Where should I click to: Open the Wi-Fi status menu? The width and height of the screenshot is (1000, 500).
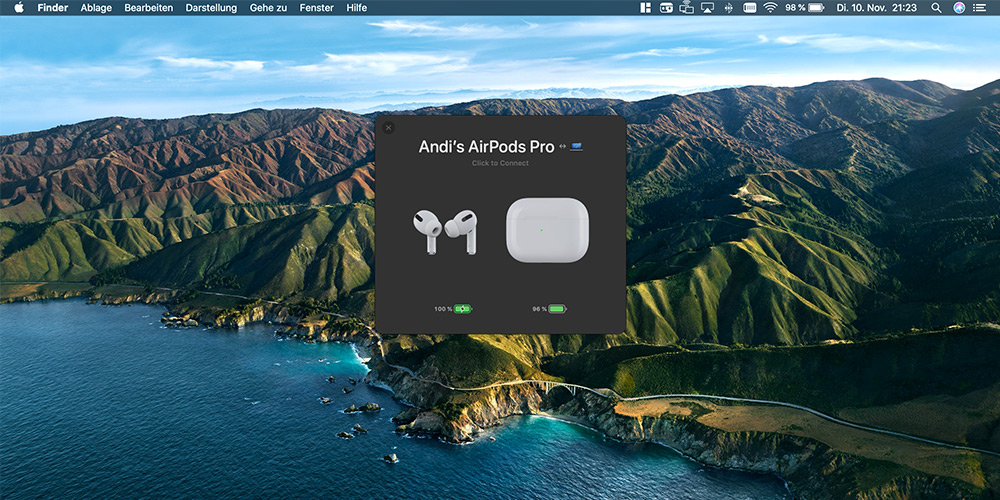pyautogui.click(x=770, y=8)
